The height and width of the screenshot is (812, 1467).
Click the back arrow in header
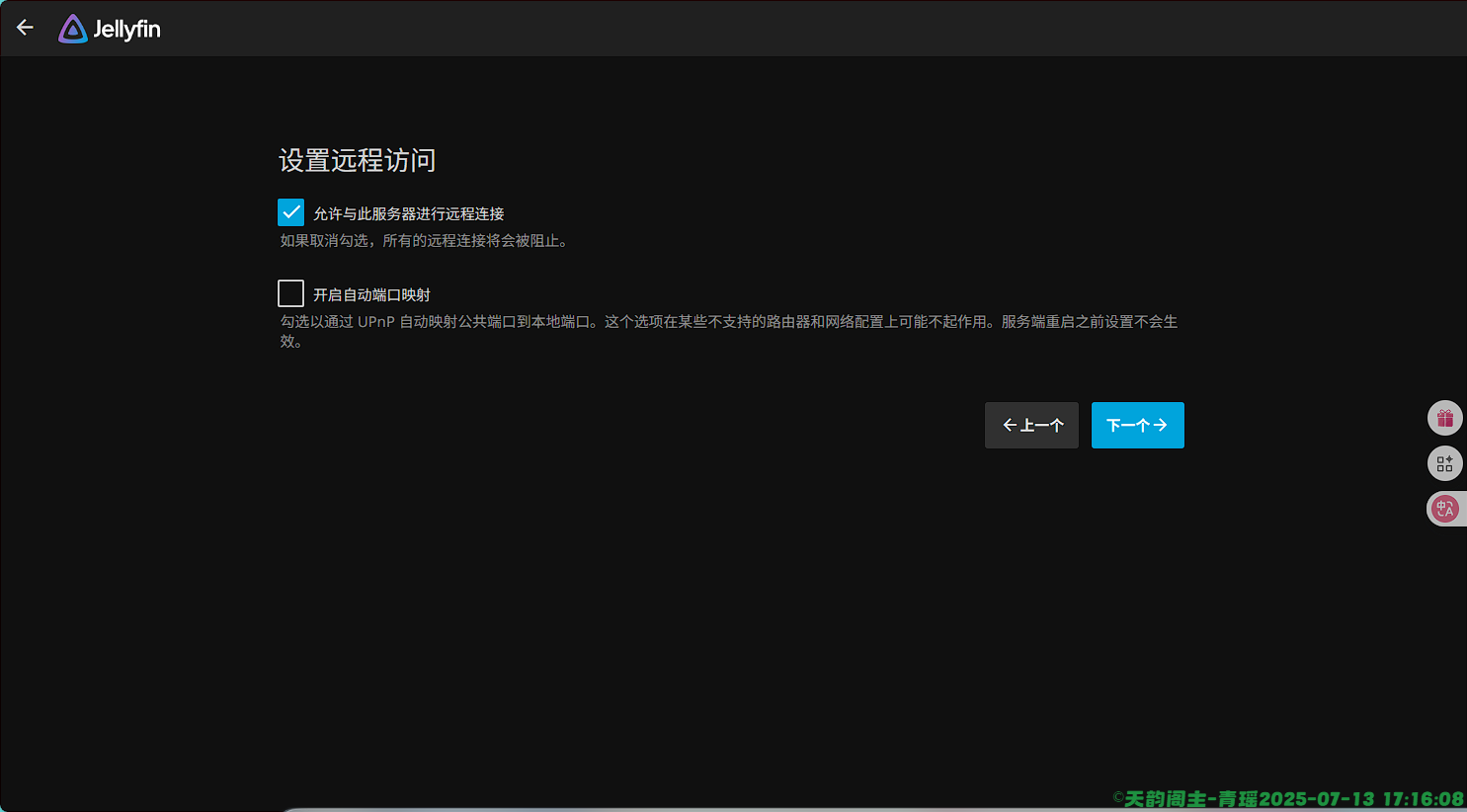(x=26, y=28)
